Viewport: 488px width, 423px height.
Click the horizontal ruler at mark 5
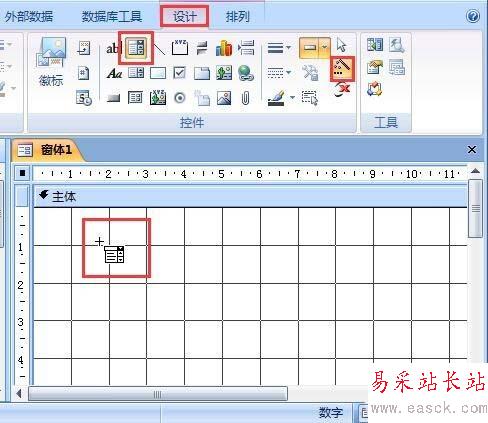(221, 174)
